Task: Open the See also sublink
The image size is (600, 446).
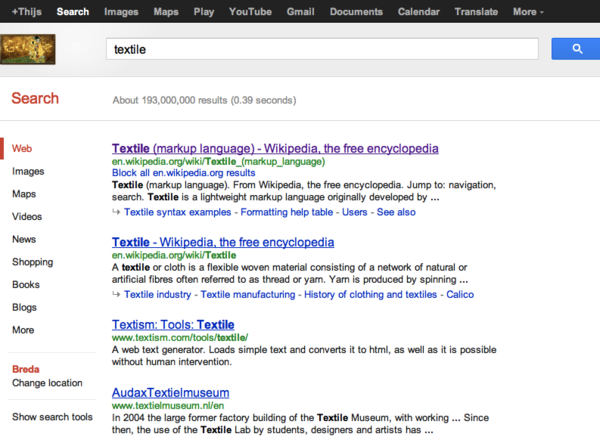Action: pyautogui.click(x=396, y=212)
